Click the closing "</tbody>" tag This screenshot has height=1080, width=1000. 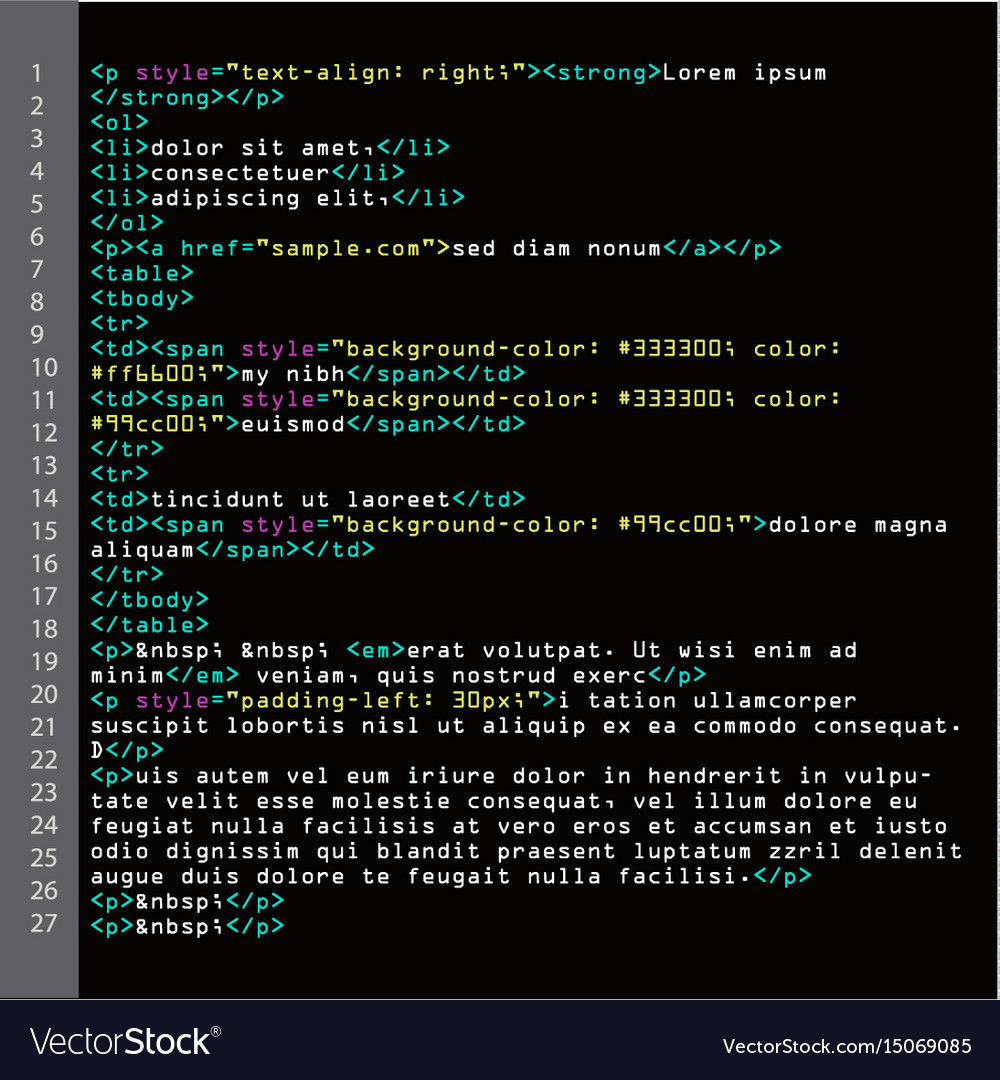[149, 600]
